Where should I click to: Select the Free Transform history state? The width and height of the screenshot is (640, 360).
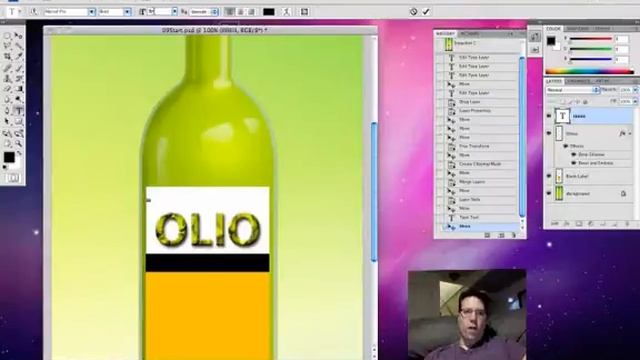pos(481,146)
